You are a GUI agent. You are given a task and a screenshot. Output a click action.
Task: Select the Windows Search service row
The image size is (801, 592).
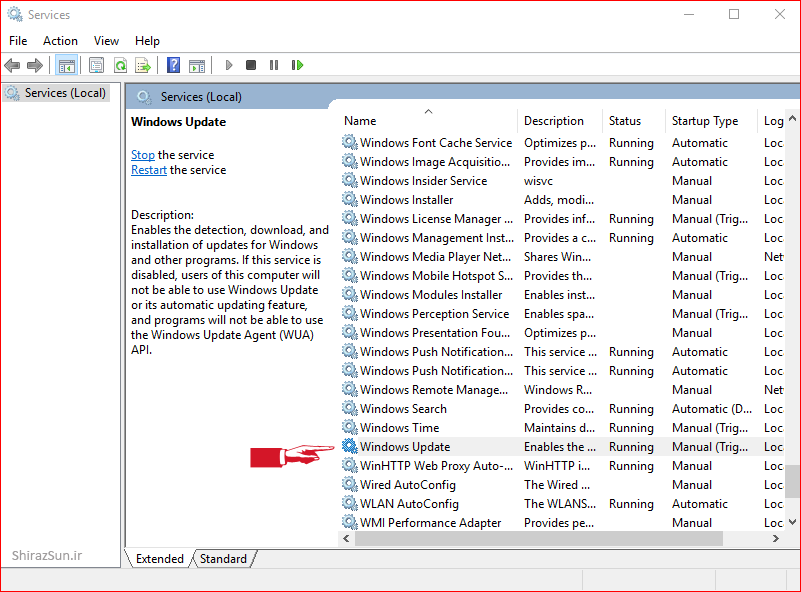(403, 409)
